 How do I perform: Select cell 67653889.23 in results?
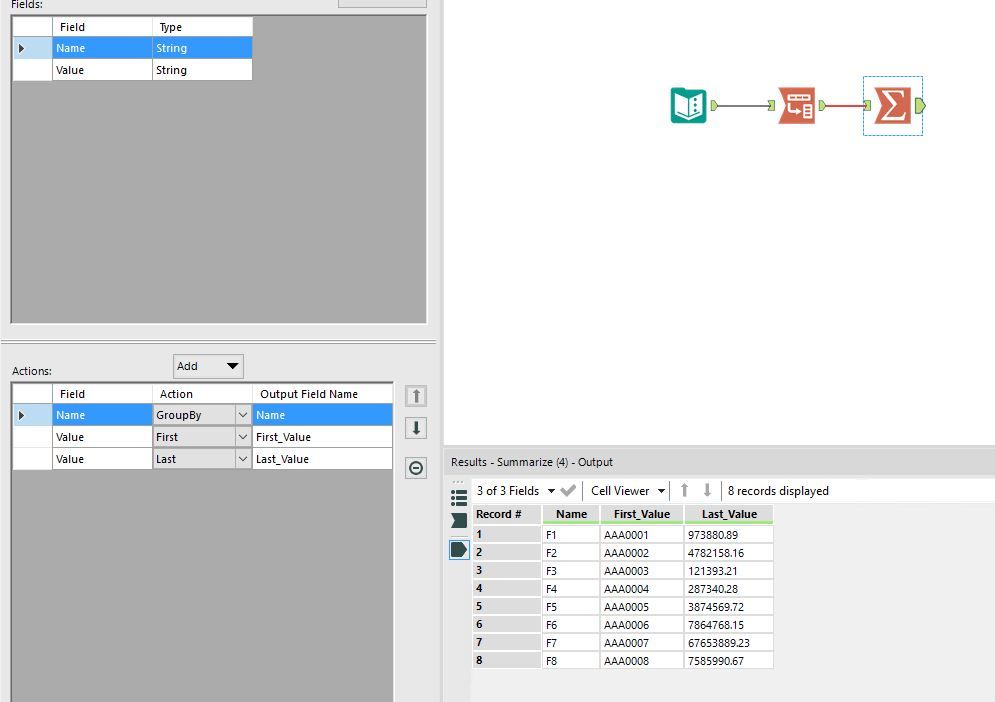(x=729, y=643)
